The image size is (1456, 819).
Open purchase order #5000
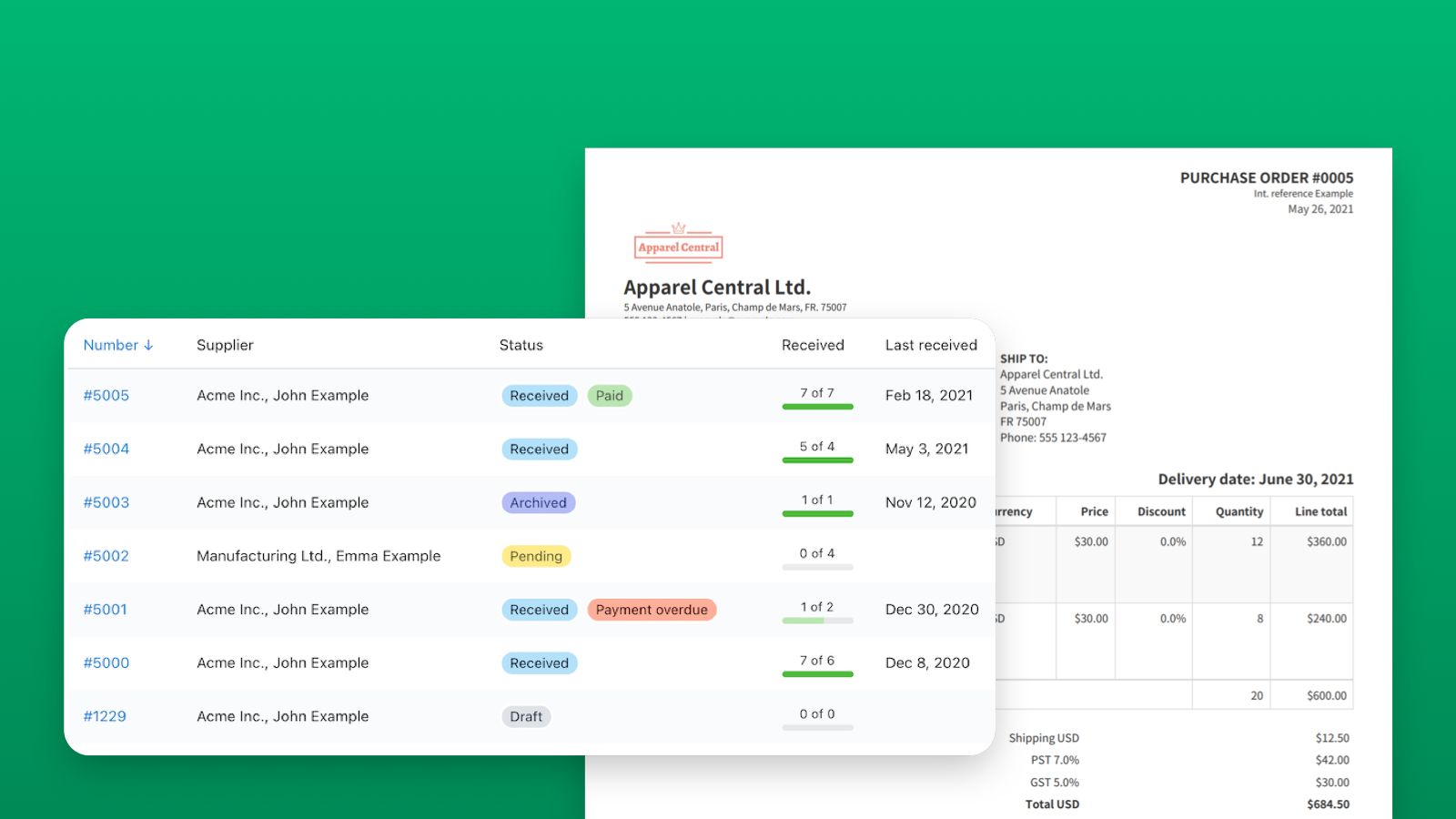coord(106,663)
